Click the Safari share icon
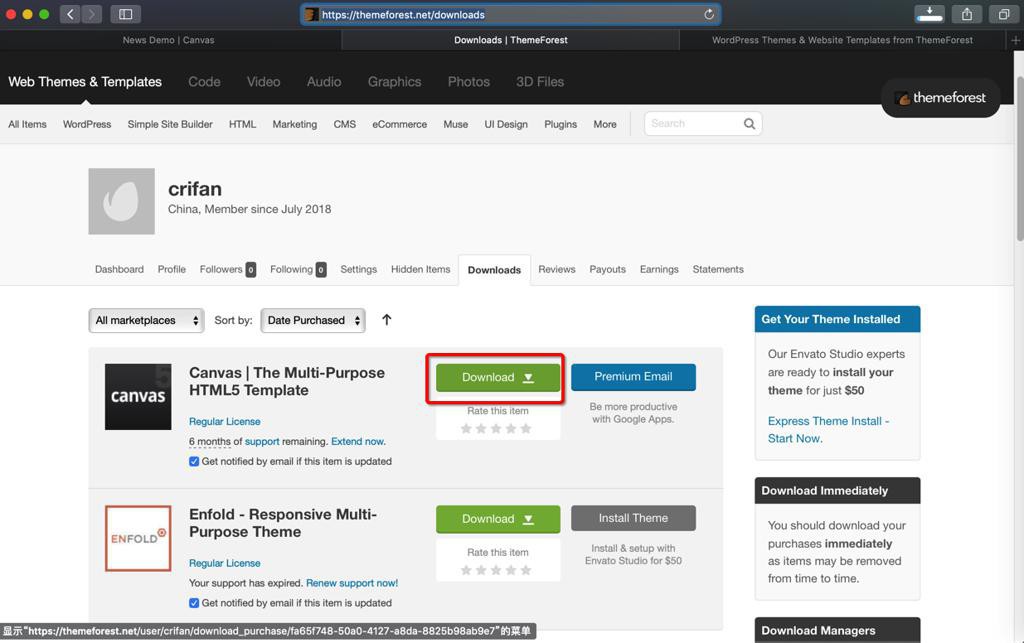This screenshot has width=1024, height=643. pos(967,14)
